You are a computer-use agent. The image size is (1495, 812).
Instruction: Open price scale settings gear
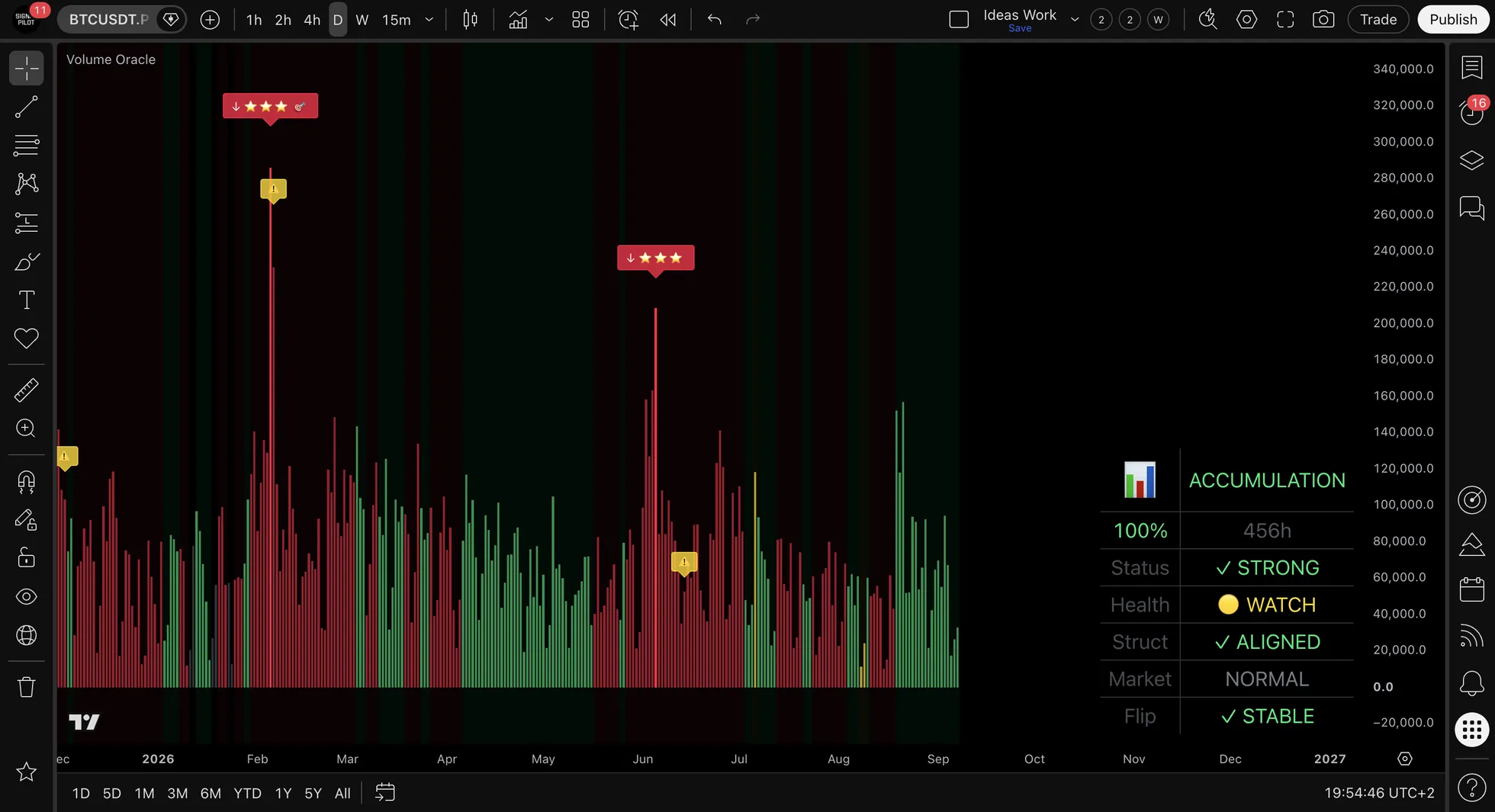click(1405, 759)
